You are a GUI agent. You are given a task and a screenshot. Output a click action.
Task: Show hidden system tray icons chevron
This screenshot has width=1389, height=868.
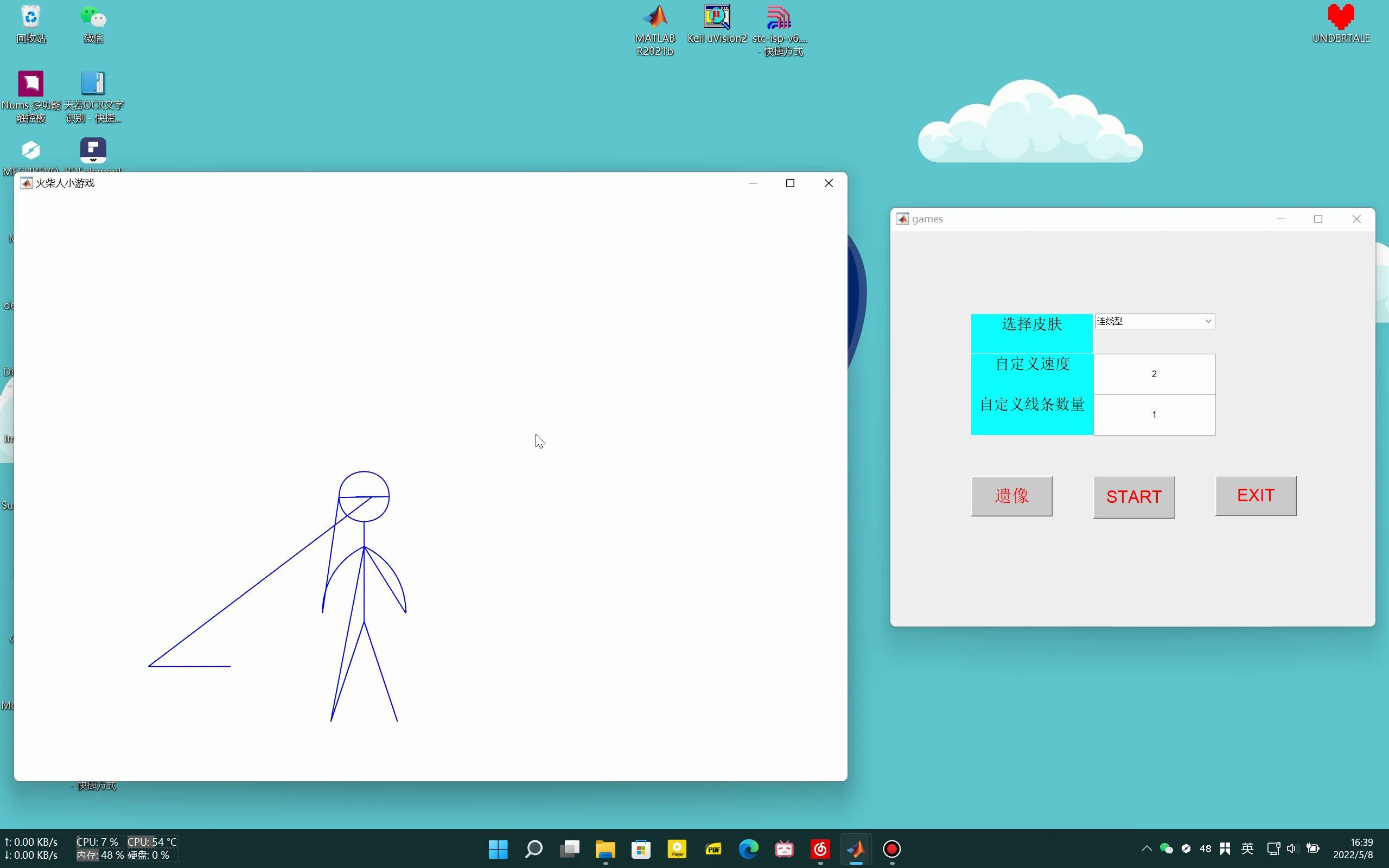[1146, 848]
